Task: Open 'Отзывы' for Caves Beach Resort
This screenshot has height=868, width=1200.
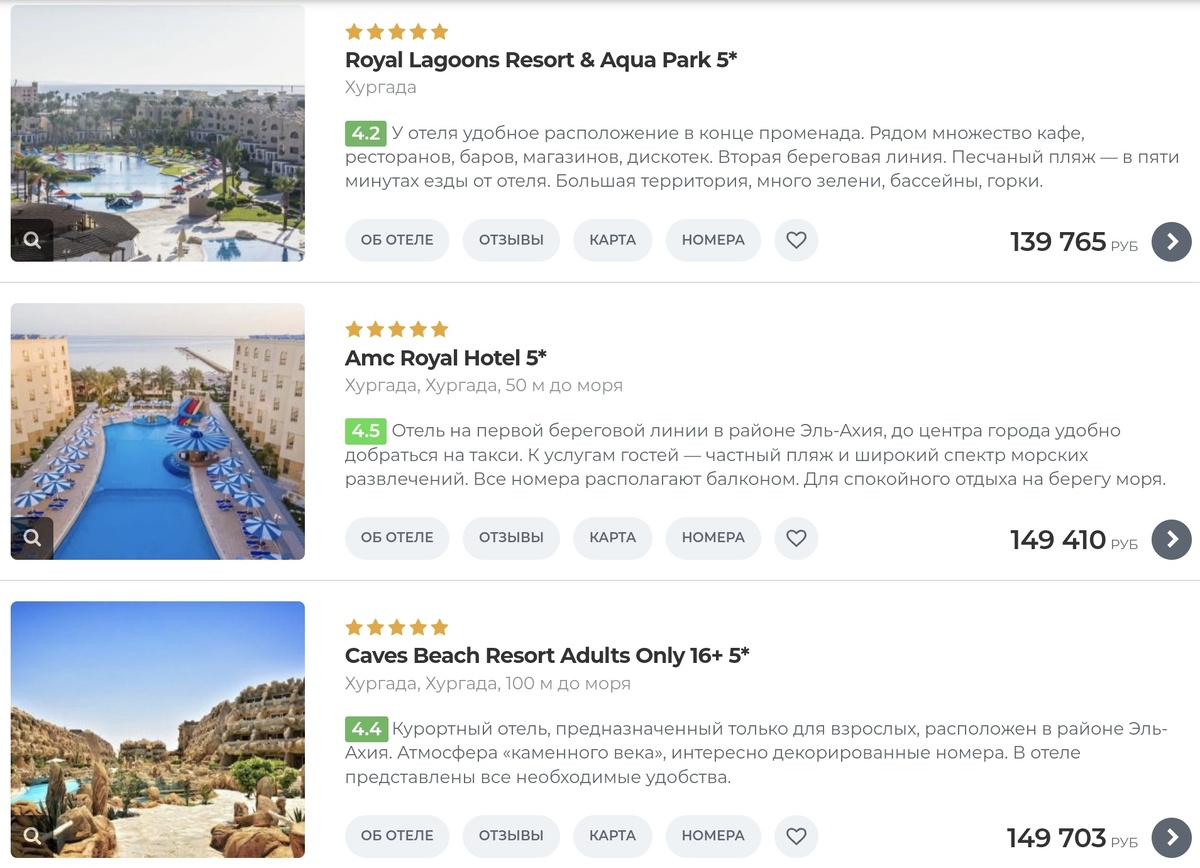Action: pyautogui.click(x=511, y=836)
